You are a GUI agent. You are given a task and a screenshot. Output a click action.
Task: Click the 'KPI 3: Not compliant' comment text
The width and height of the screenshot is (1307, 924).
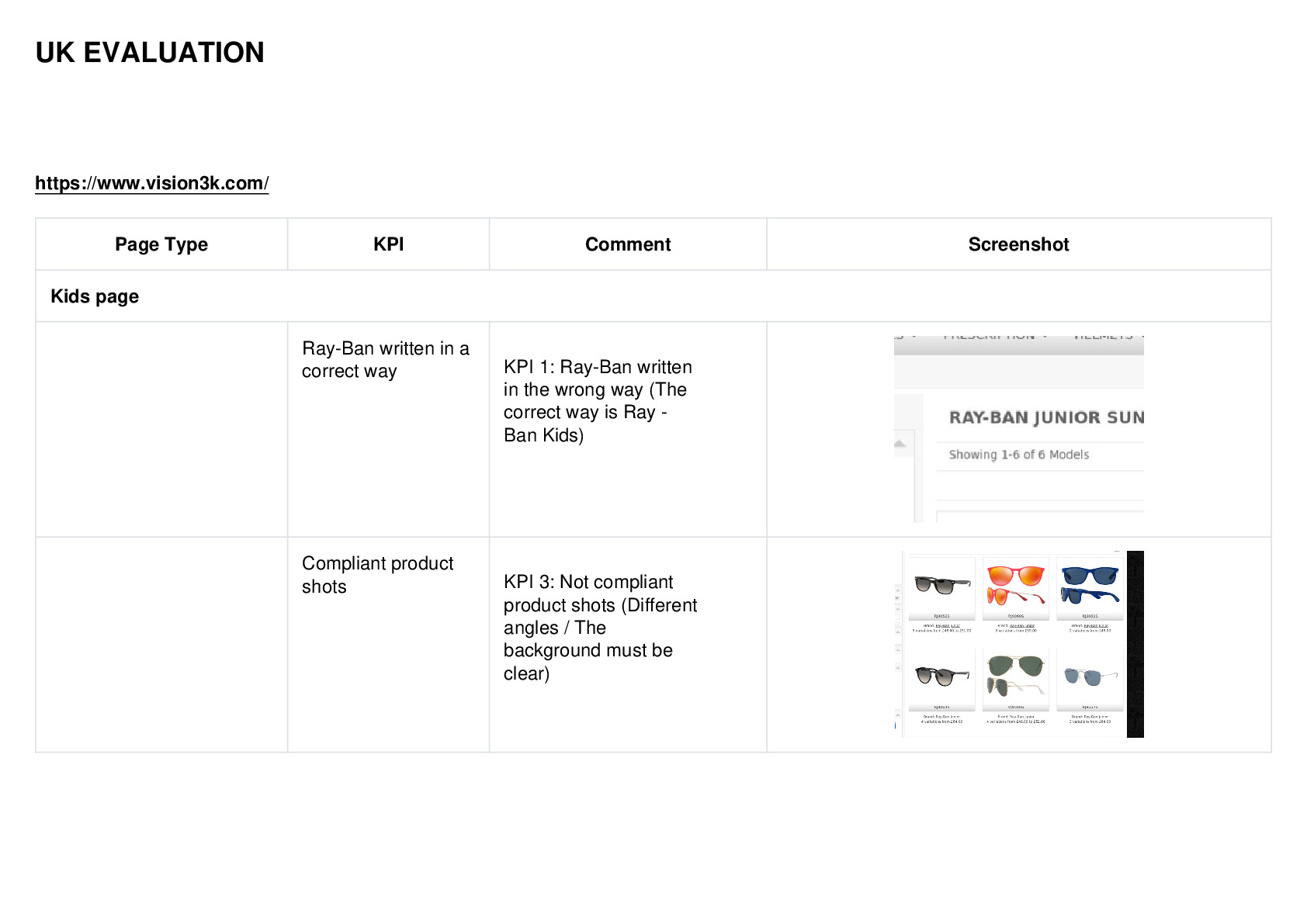(x=588, y=582)
